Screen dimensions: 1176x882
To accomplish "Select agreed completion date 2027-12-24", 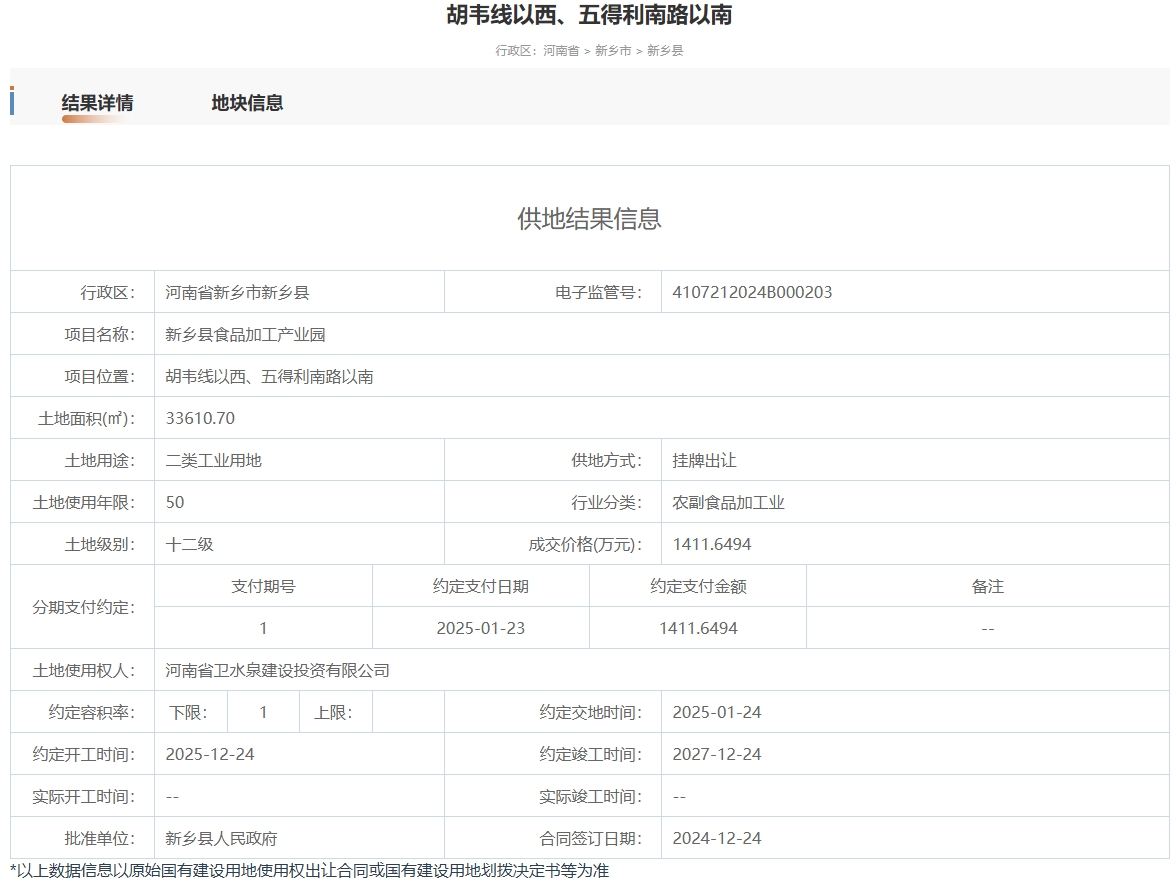I will 717,754.
